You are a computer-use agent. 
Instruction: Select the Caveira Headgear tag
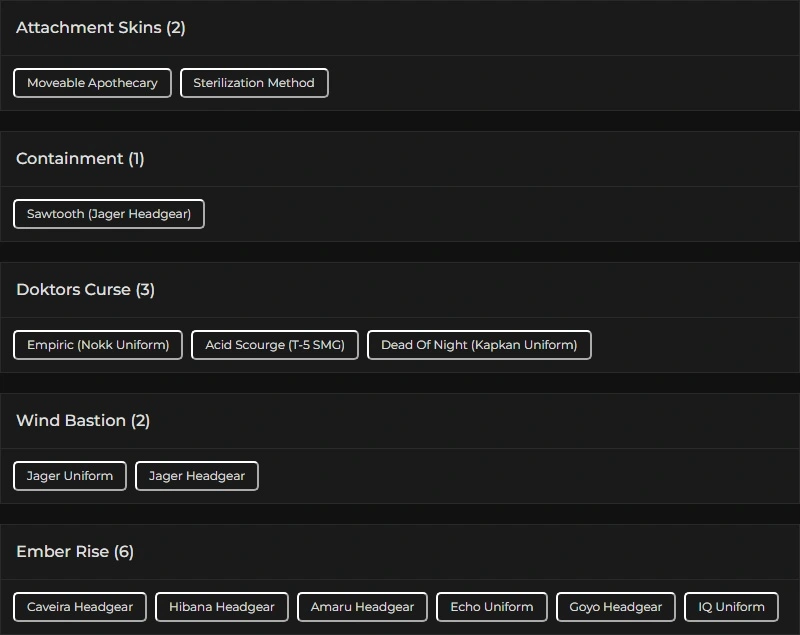pos(80,607)
